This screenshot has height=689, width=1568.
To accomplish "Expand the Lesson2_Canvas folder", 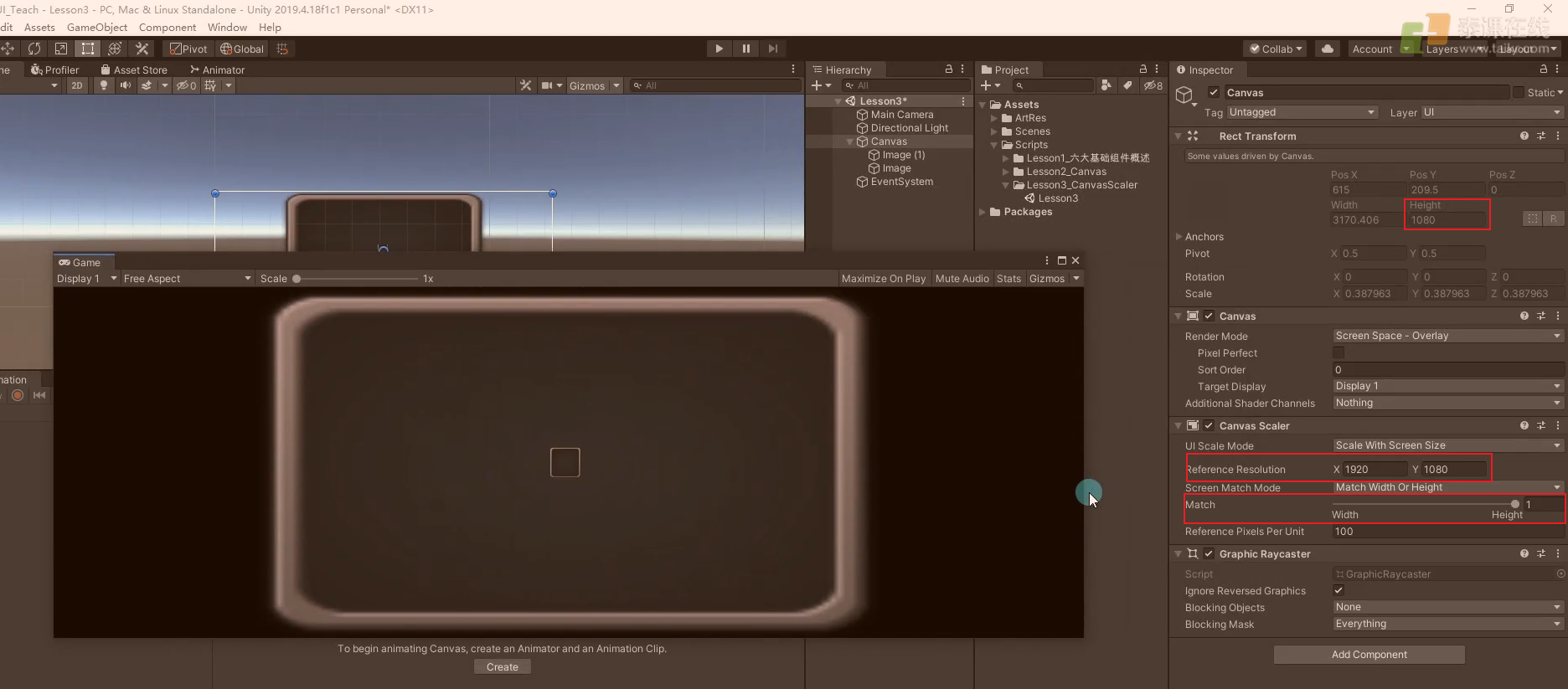I will click(x=1006, y=172).
